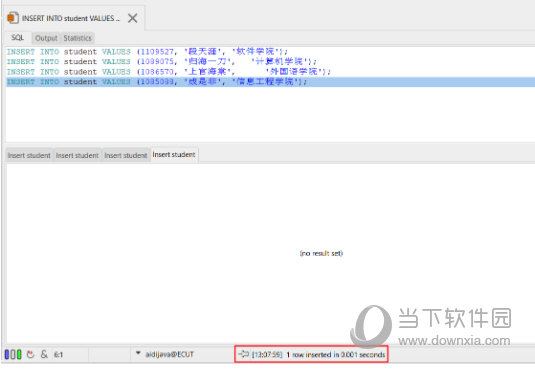
Task: Click the colored bars indicator in status bar
Action: [x=13, y=354]
